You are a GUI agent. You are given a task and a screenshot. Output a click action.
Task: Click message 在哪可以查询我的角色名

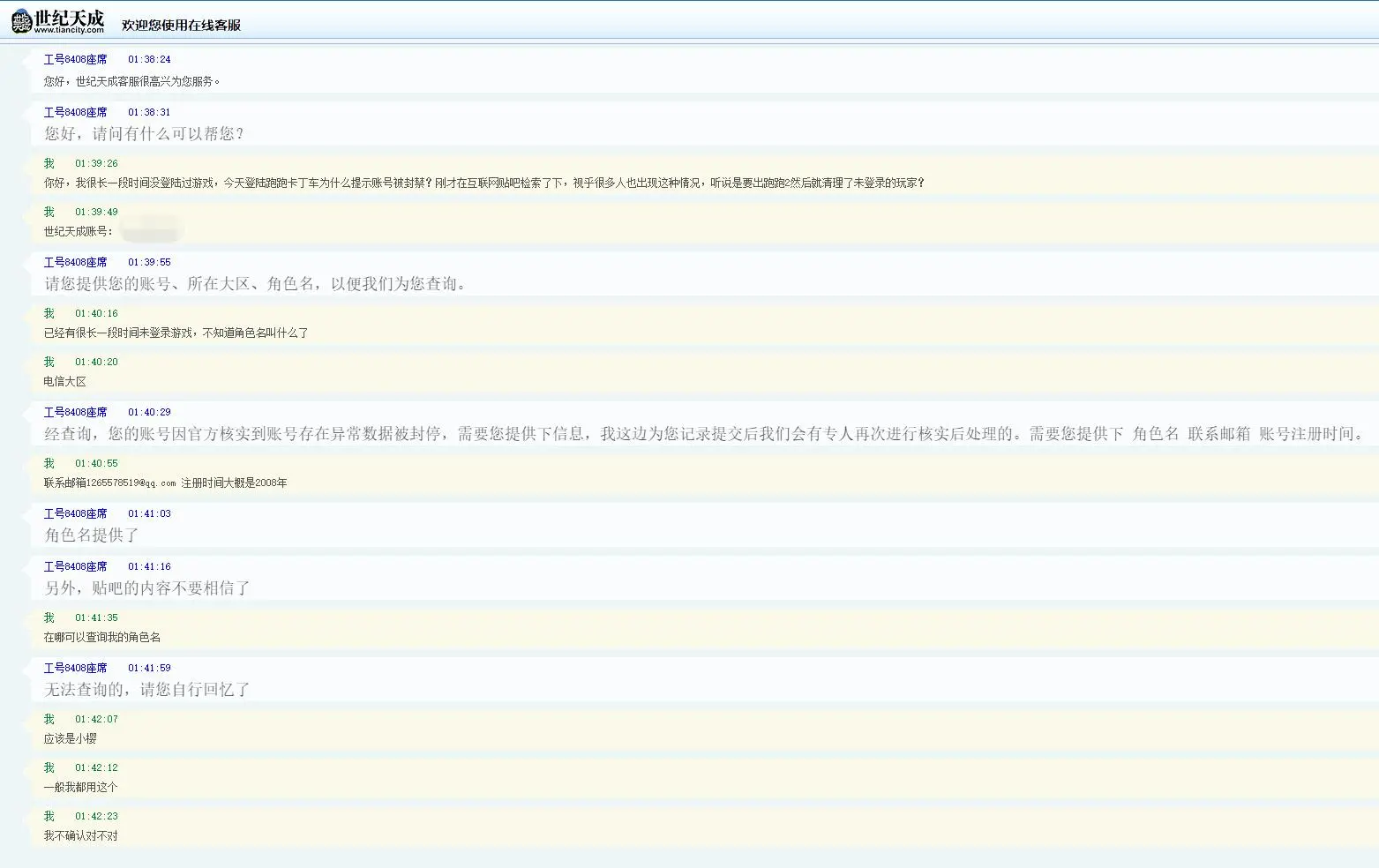click(x=102, y=638)
